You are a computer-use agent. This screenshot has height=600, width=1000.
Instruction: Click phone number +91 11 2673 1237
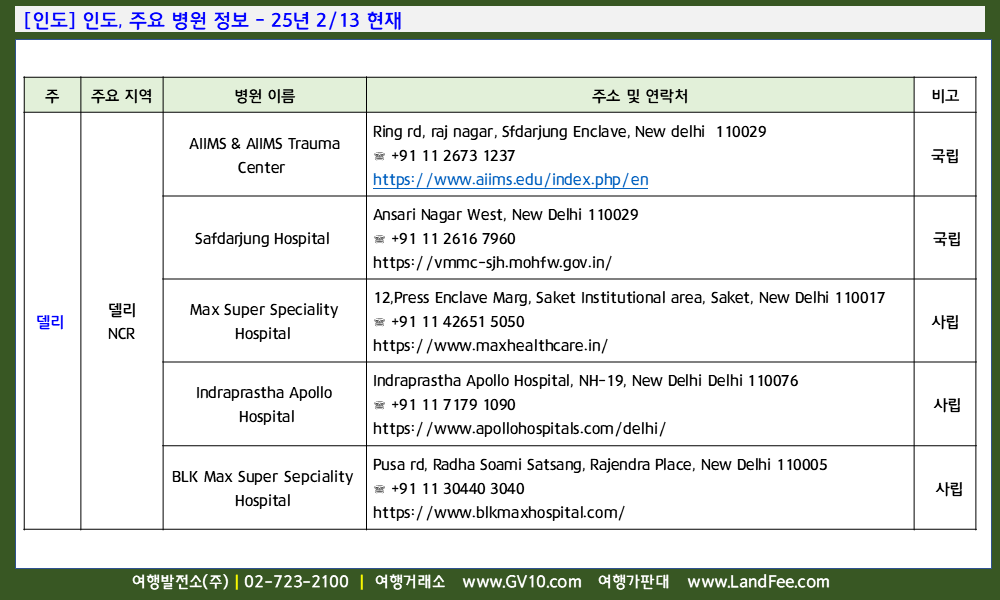click(453, 156)
